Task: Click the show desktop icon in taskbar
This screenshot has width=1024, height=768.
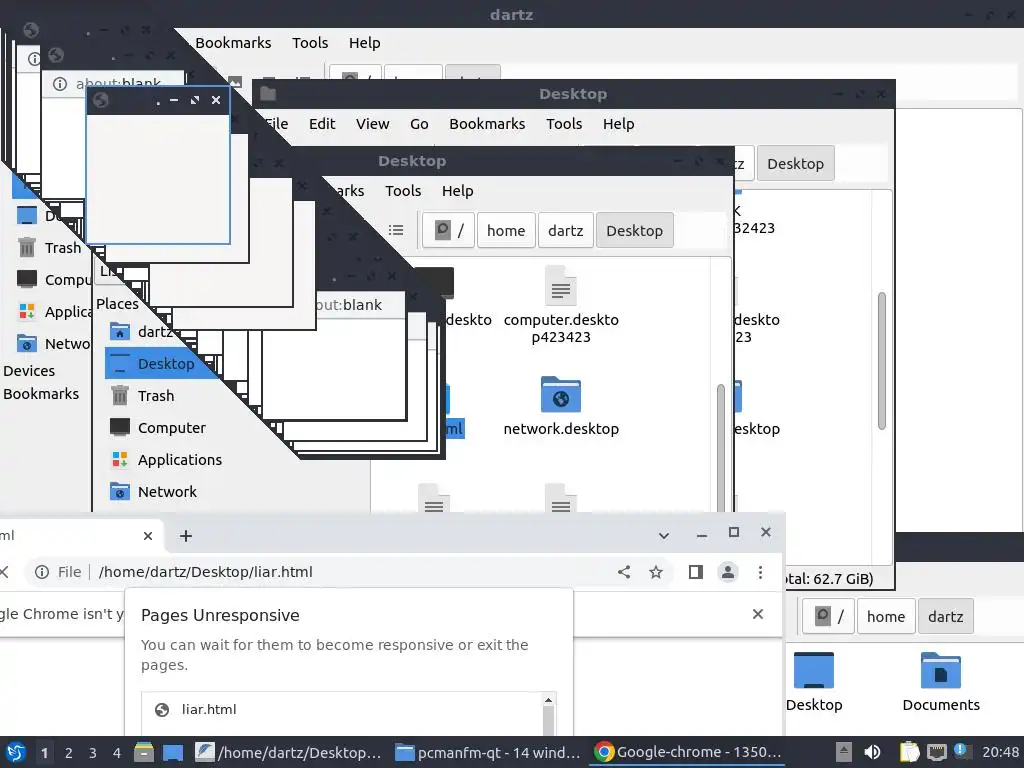Action: [173, 752]
